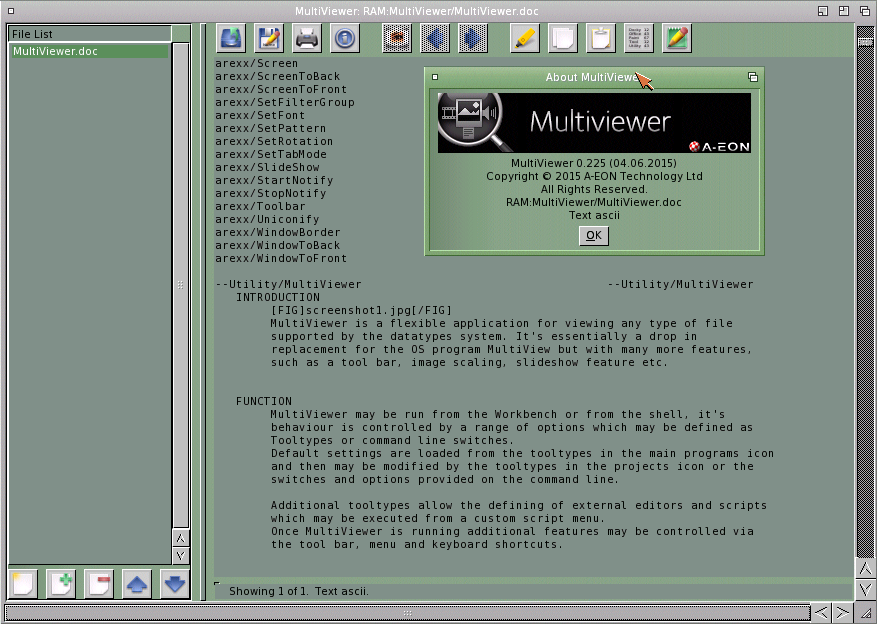Click the main window vertical scroll down arrow

(866, 589)
